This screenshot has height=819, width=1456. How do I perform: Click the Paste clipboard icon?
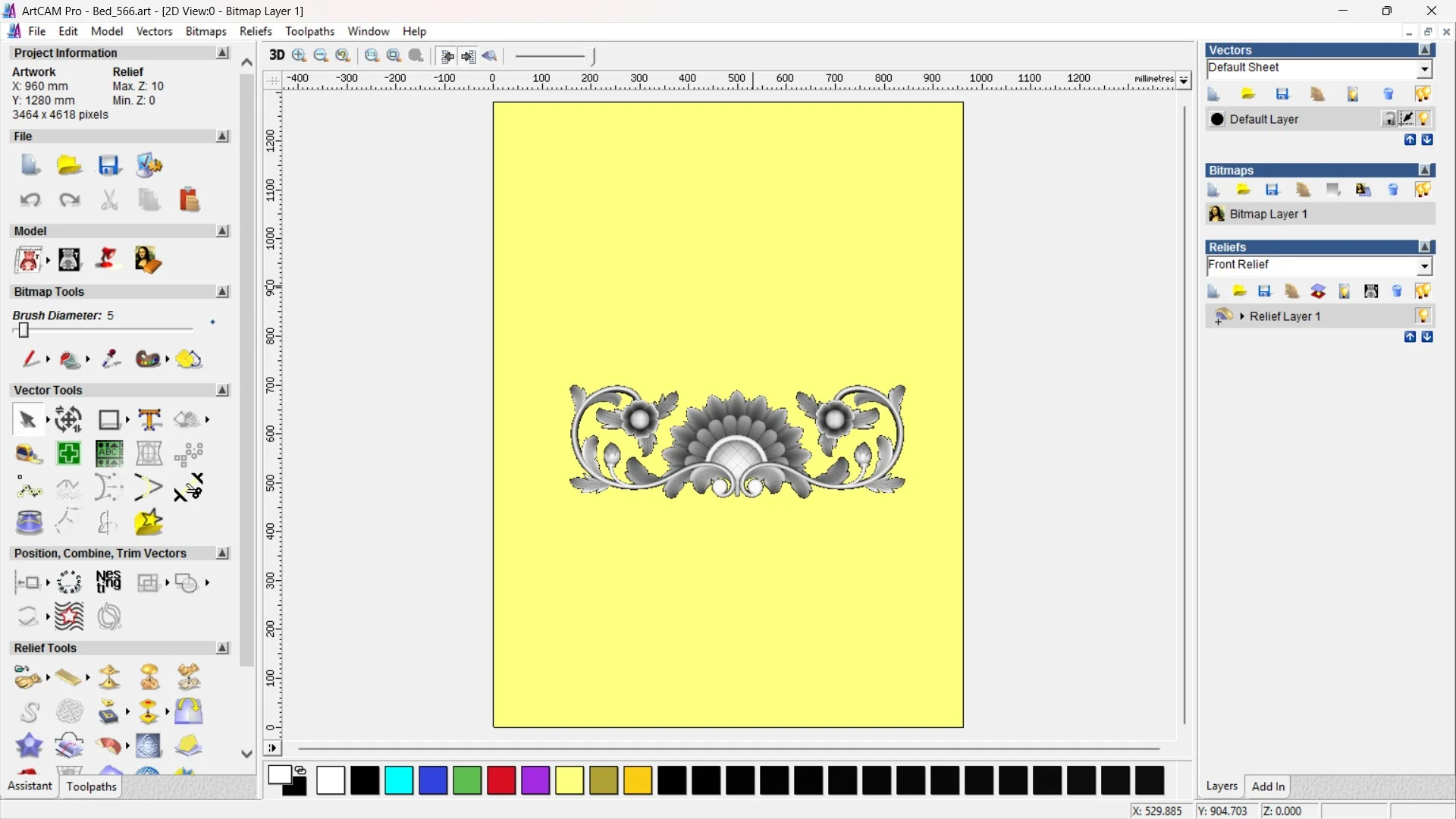point(189,200)
